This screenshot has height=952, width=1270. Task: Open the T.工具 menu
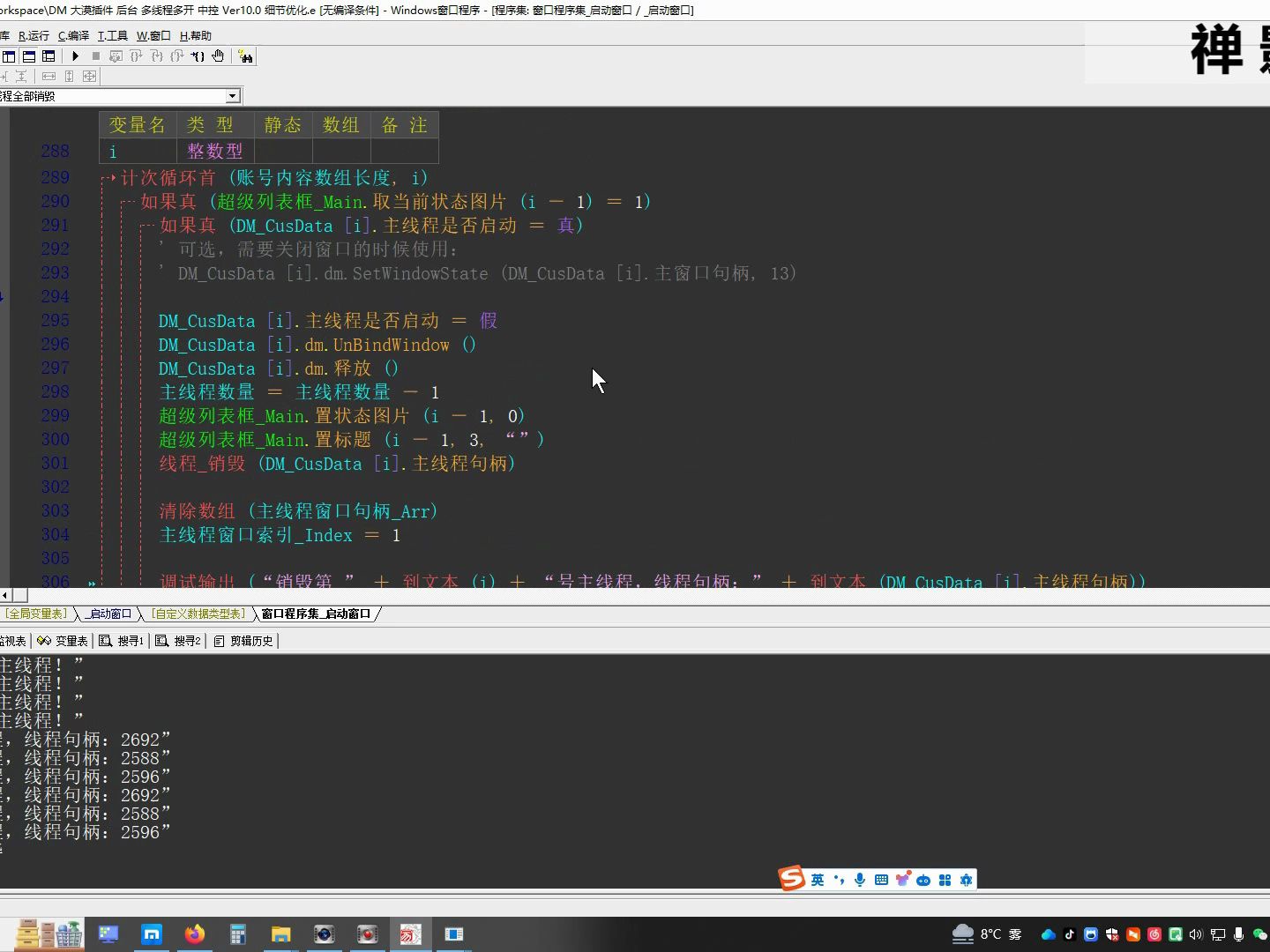point(112,36)
